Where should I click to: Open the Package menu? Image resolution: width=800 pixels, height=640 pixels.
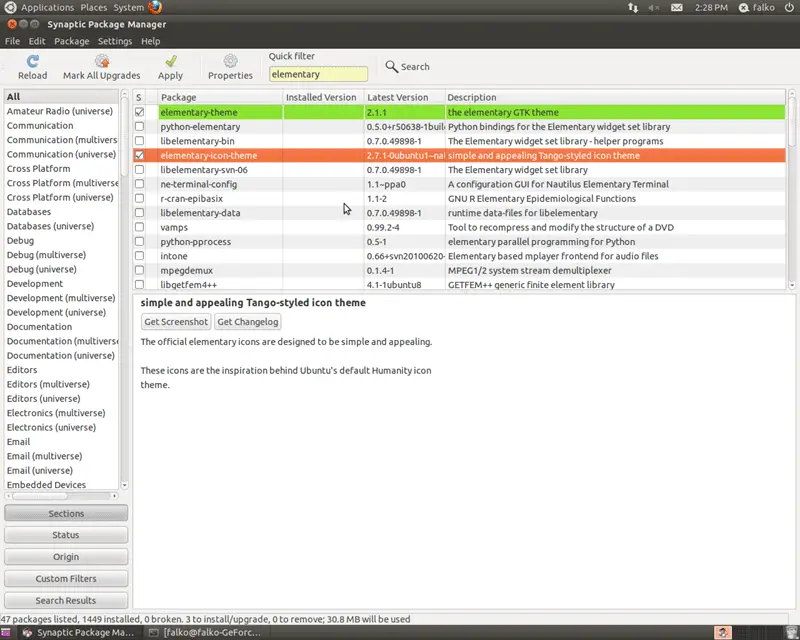pyautogui.click(x=71, y=41)
